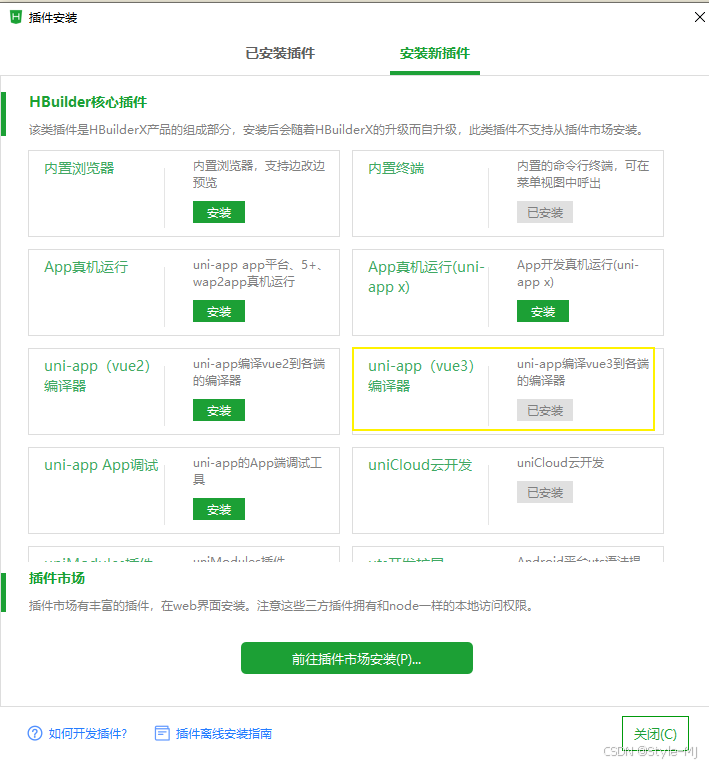Close the 插件安装 dialog with X
This screenshot has height=764, width=709.
[x=699, y=18]
